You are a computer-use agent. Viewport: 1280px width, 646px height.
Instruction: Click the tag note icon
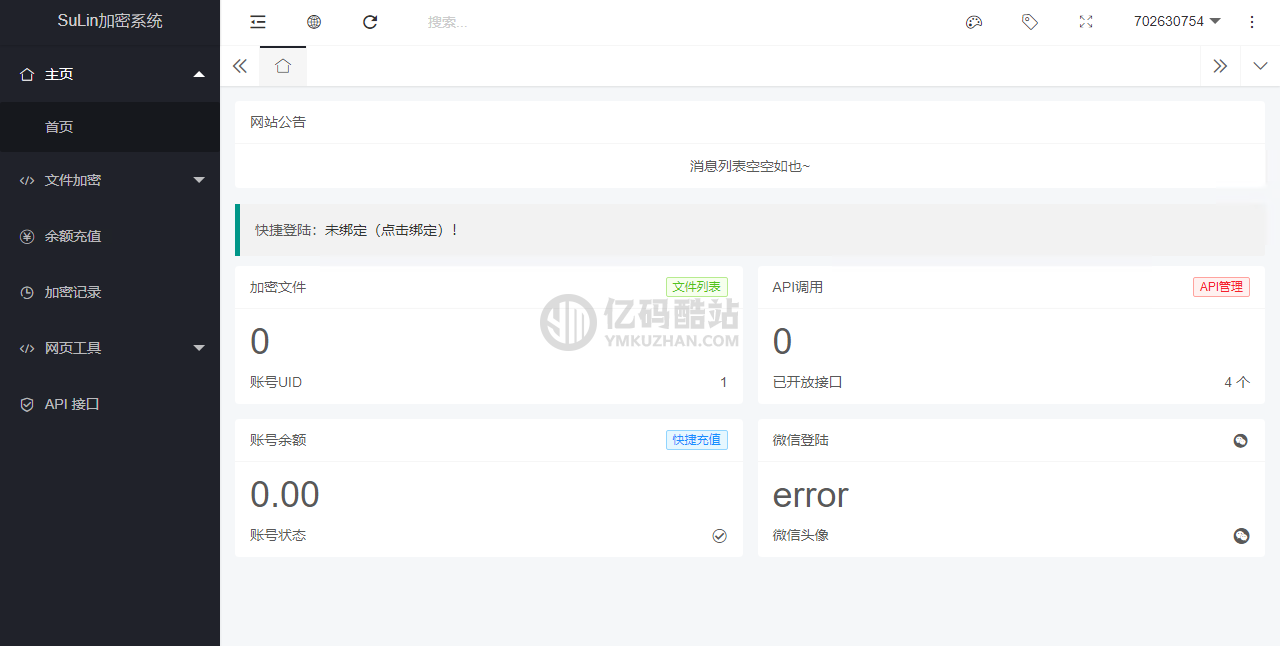tap(1030, 22)
